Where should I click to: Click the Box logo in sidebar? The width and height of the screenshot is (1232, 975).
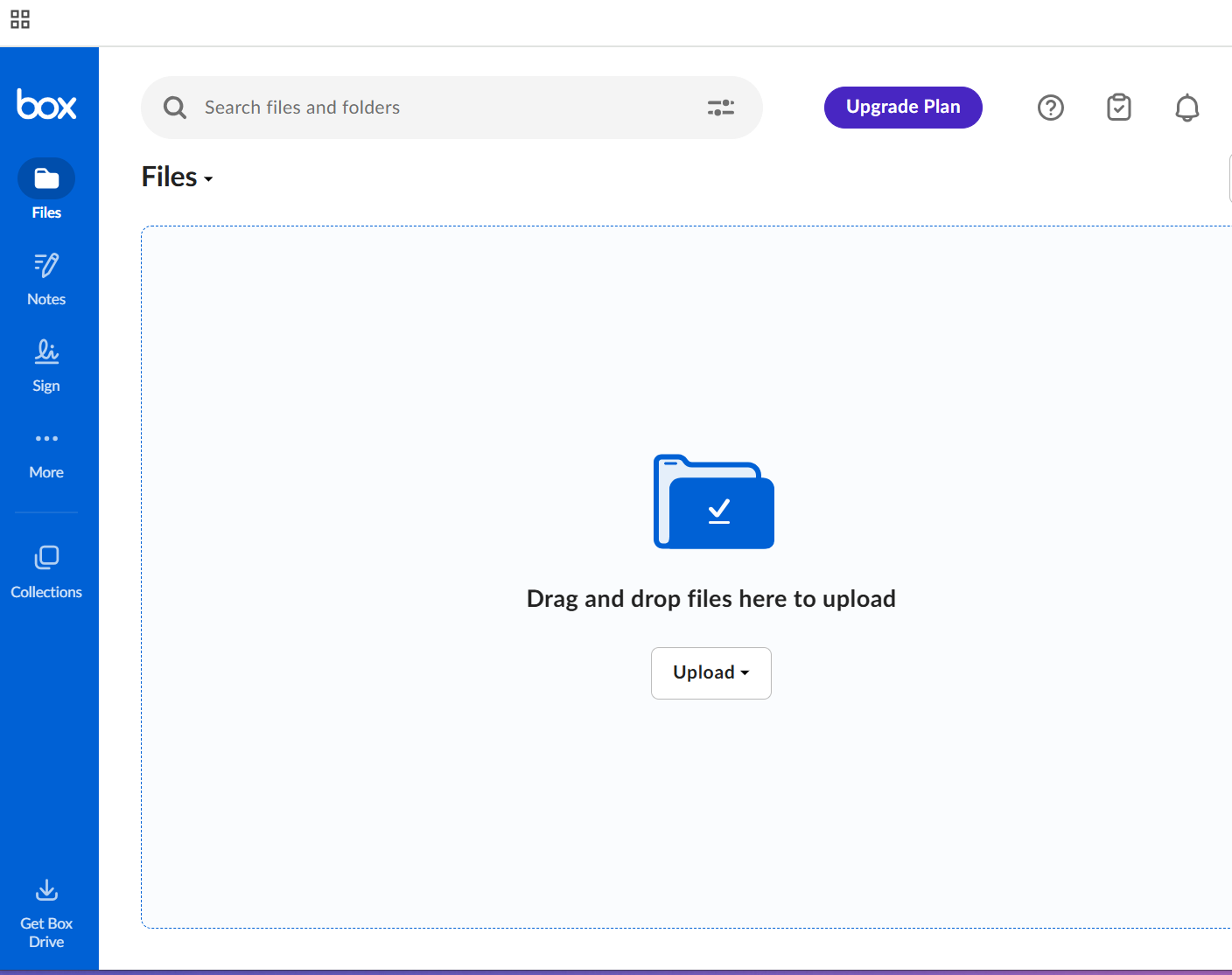tap(46, 104)
